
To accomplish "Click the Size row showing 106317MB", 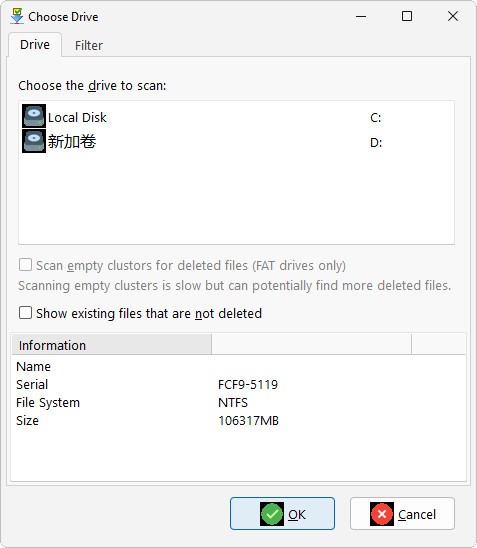I will [238, 420].
